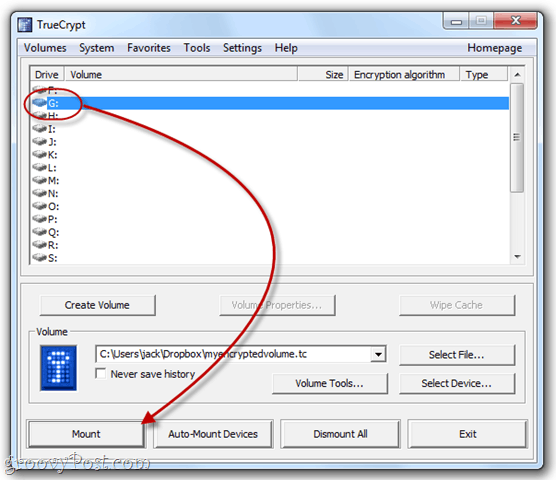This screenshot has height=480, width=556.
Task: Select the M: drive slot icon
Action: click(x=39, y=180)
